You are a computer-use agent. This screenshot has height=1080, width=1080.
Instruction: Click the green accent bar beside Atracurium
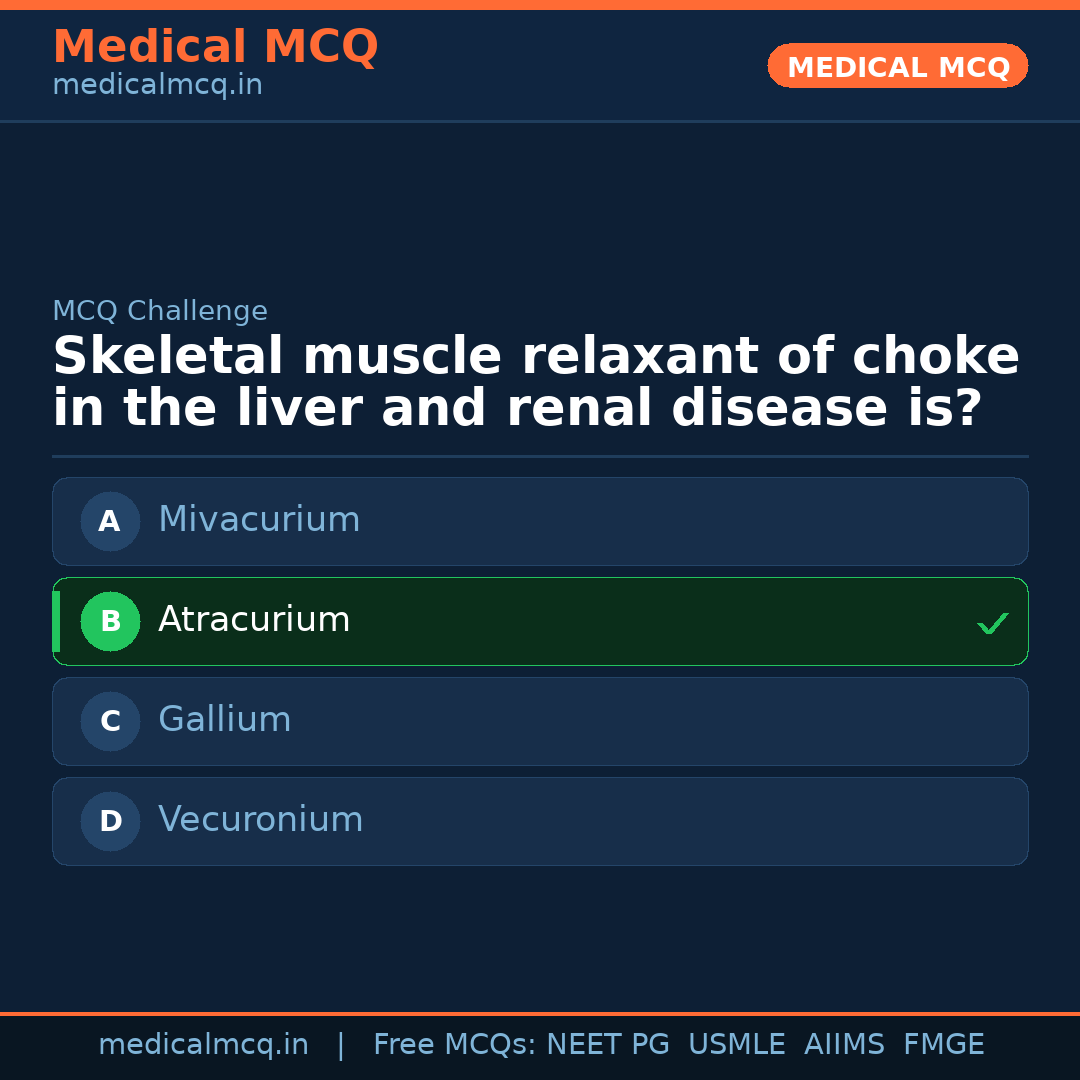[x=55, y=621]
